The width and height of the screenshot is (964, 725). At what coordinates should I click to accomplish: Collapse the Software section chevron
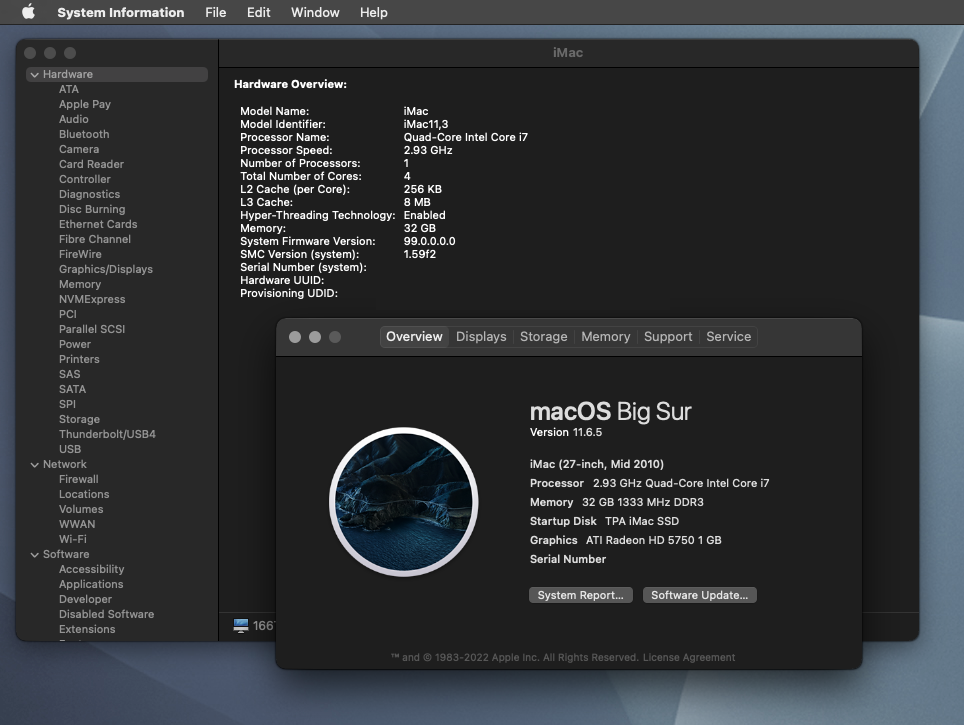[x=34, y=555]
